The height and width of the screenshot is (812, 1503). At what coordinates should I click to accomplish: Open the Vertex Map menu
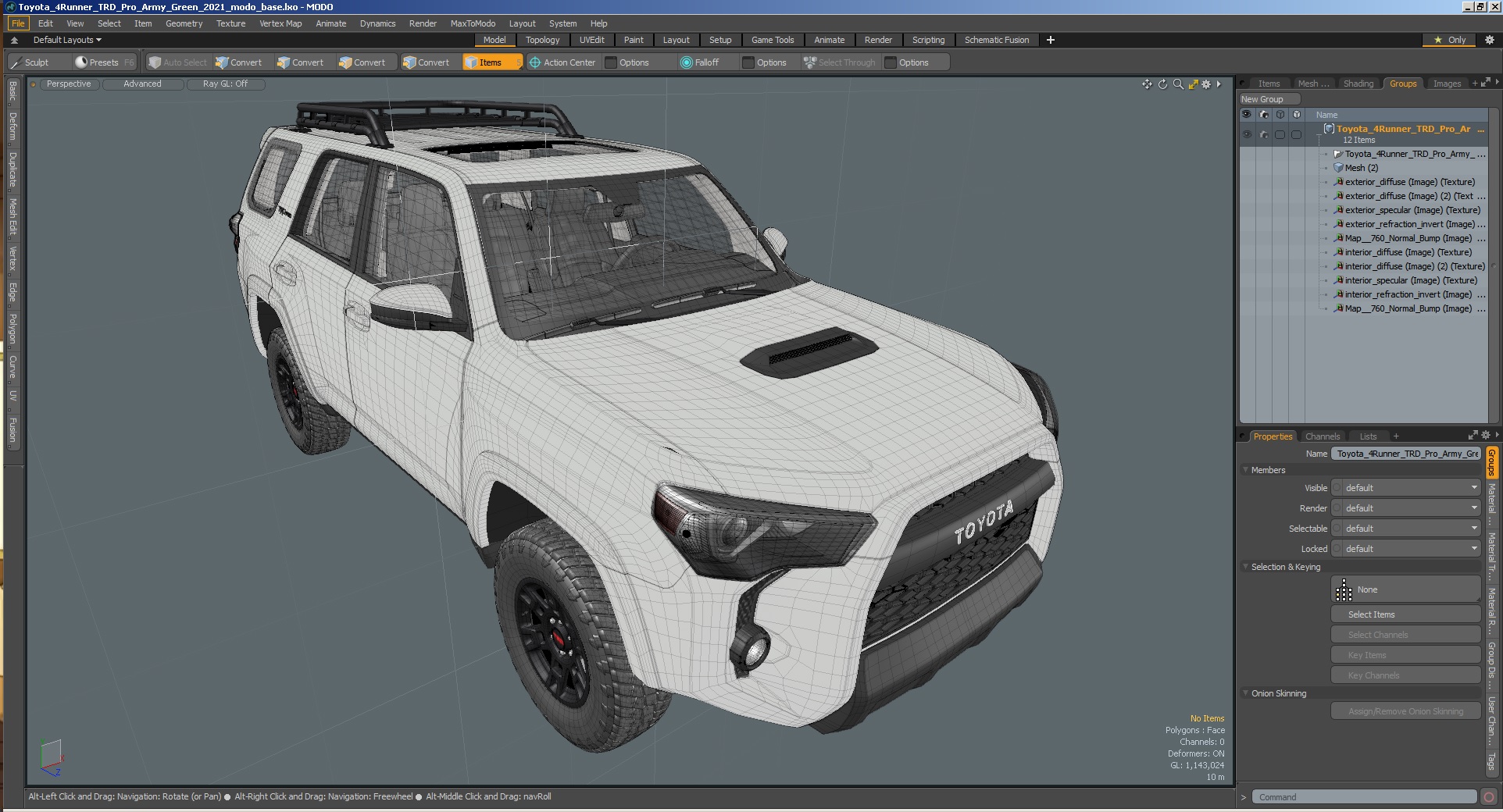(x=280, y=23)
